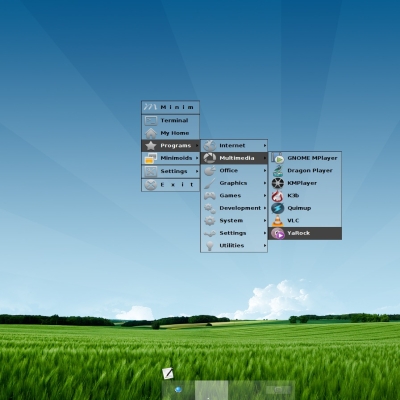Expand the Development submenu arrow
400x400 pixels.
click(x=265, y=208)
